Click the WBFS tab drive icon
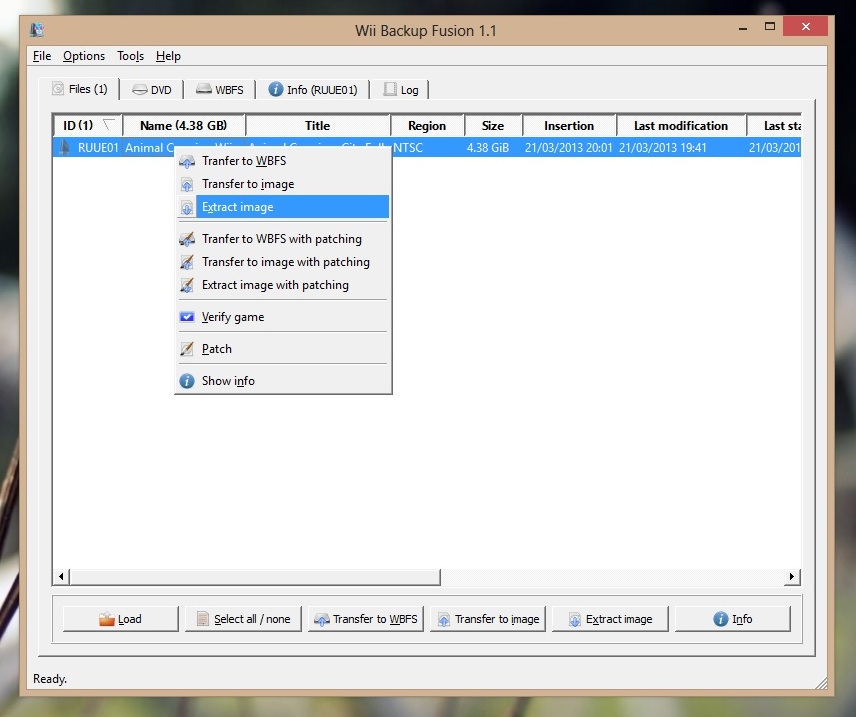The image size is (856, 717). pyautogui.click(x=204, y=89)
